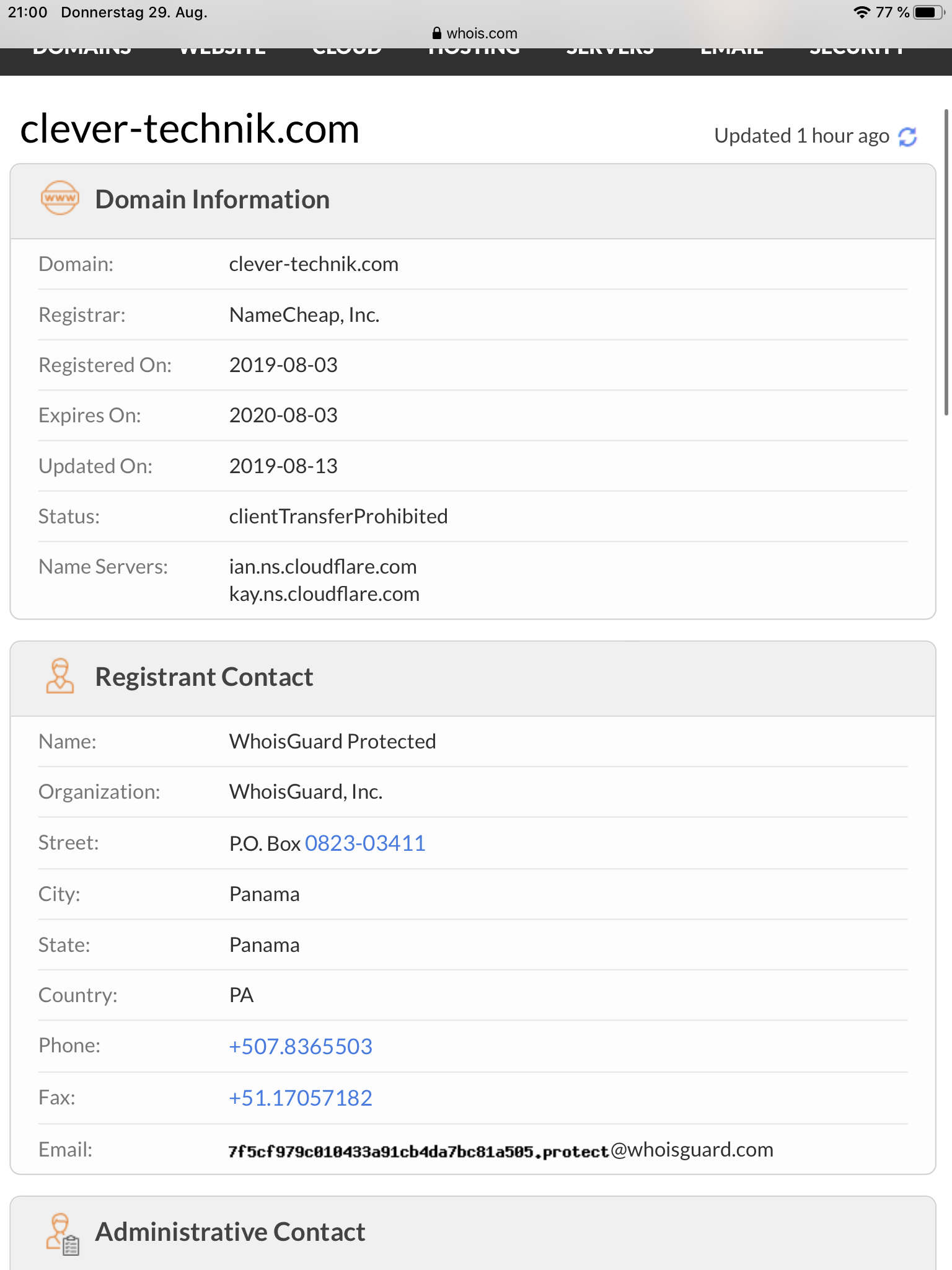The width and height of the screenshot is (952, 1270).
Task: Tap the phone number +507.8365503 link
Action: point(301,1047)
